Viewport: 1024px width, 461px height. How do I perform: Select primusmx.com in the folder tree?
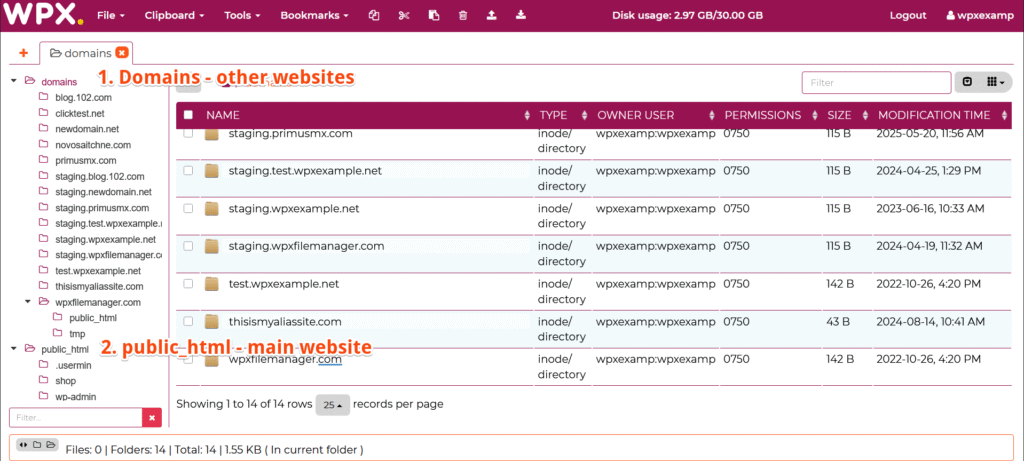click(86, 161)
